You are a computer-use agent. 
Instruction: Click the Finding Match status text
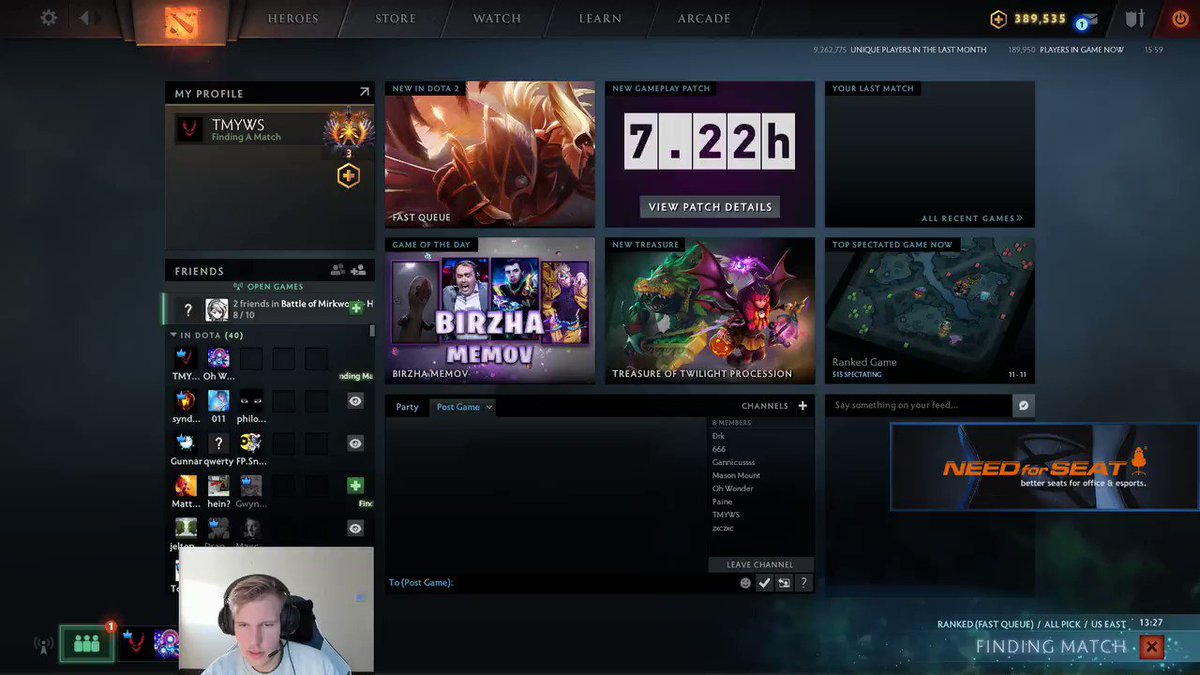tap(1051, 646)
